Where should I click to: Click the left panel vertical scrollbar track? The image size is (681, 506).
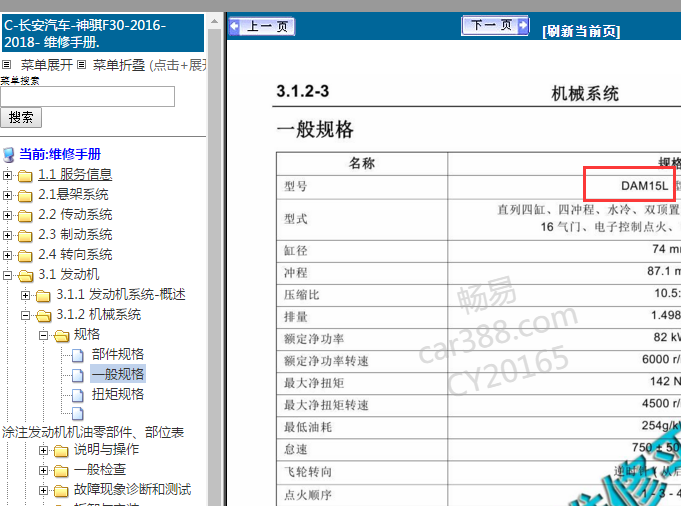click(x=215, y=269)
